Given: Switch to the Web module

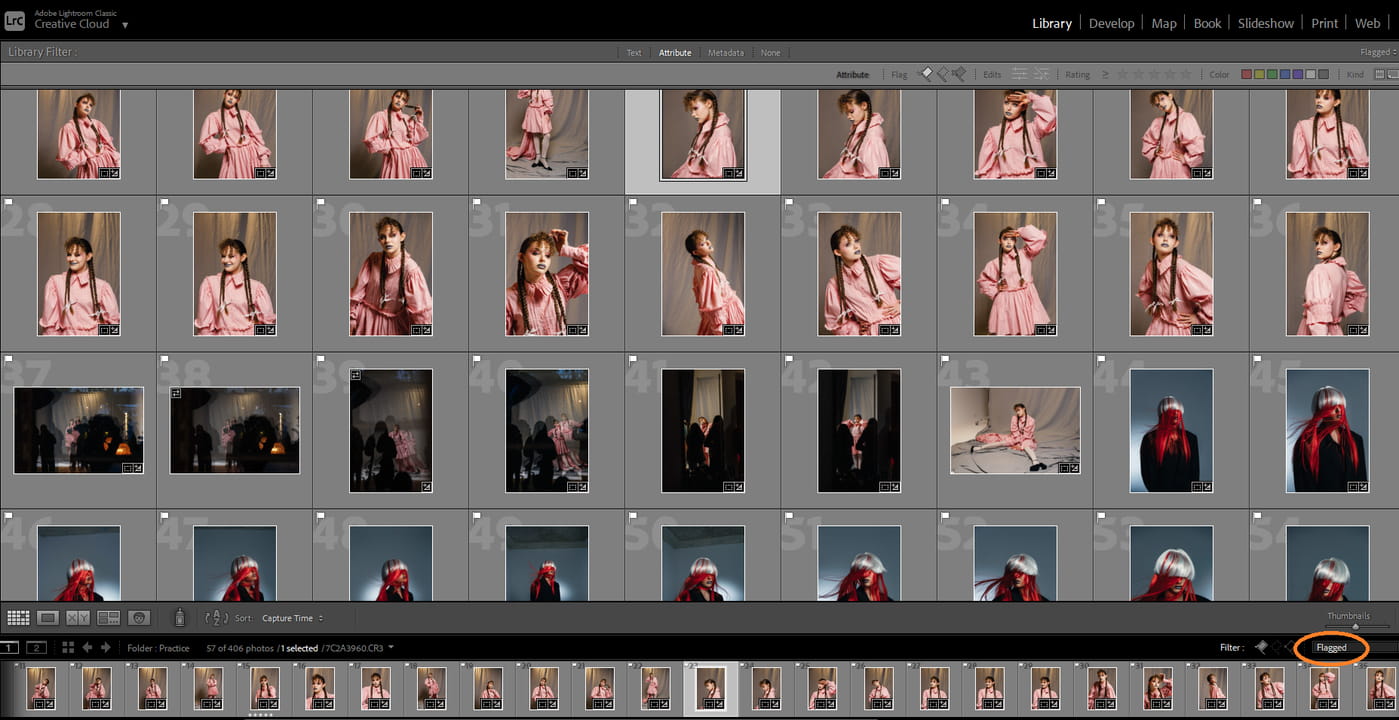Looking at the screenshot, I should point(1367,23).
